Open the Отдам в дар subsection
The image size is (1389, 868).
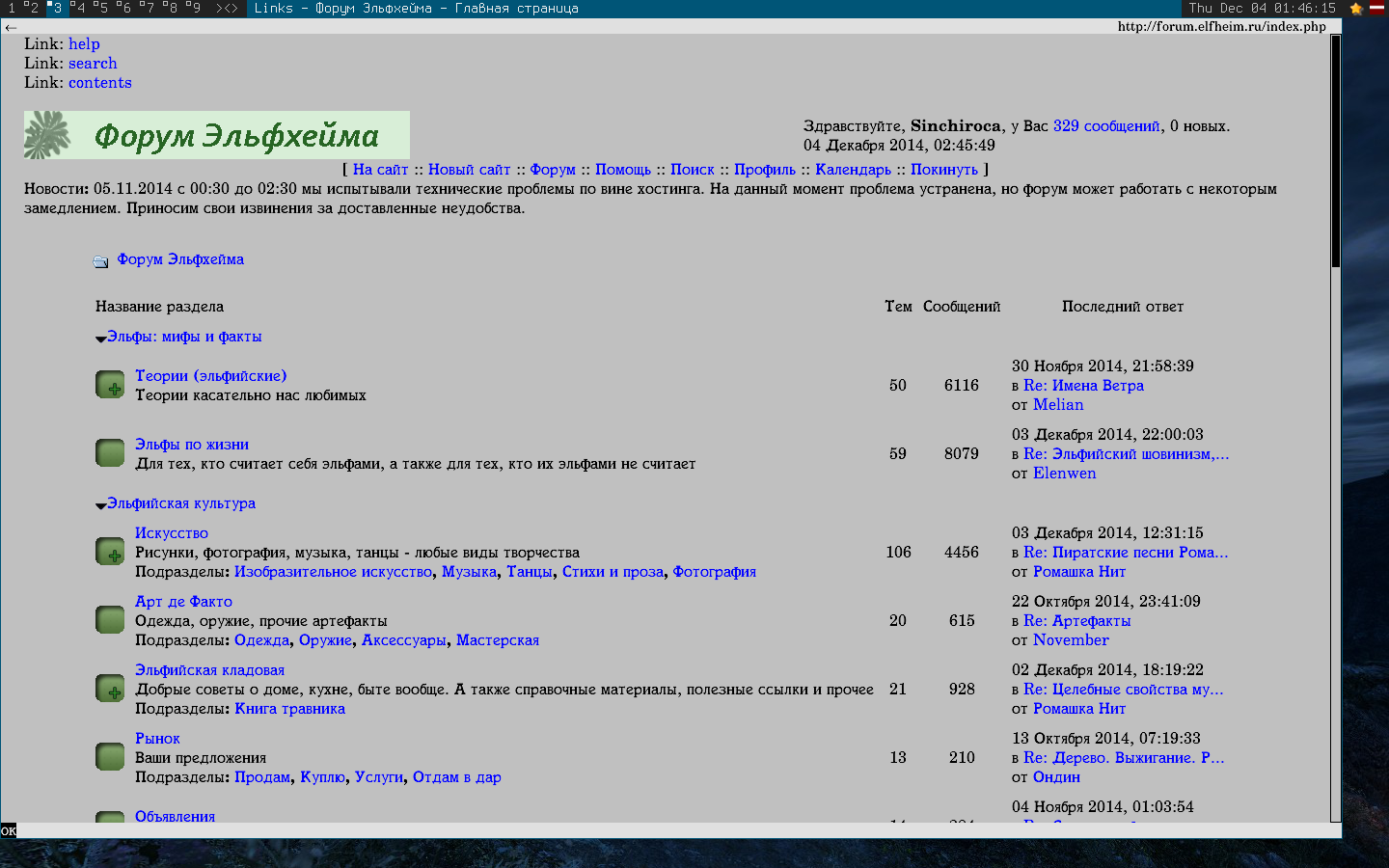tap(457, 777)
